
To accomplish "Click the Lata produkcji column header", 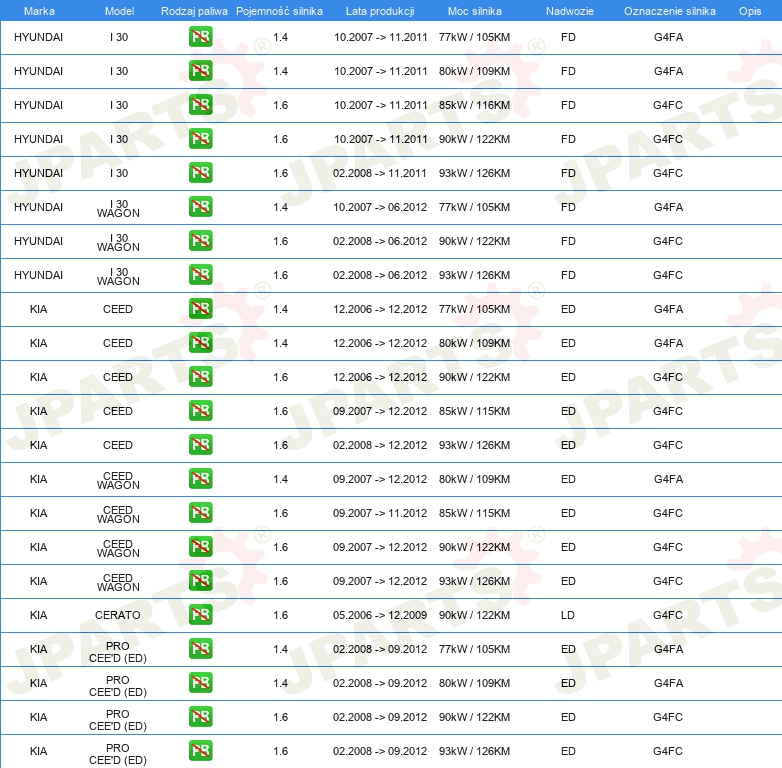I will [x=380, y=10].
